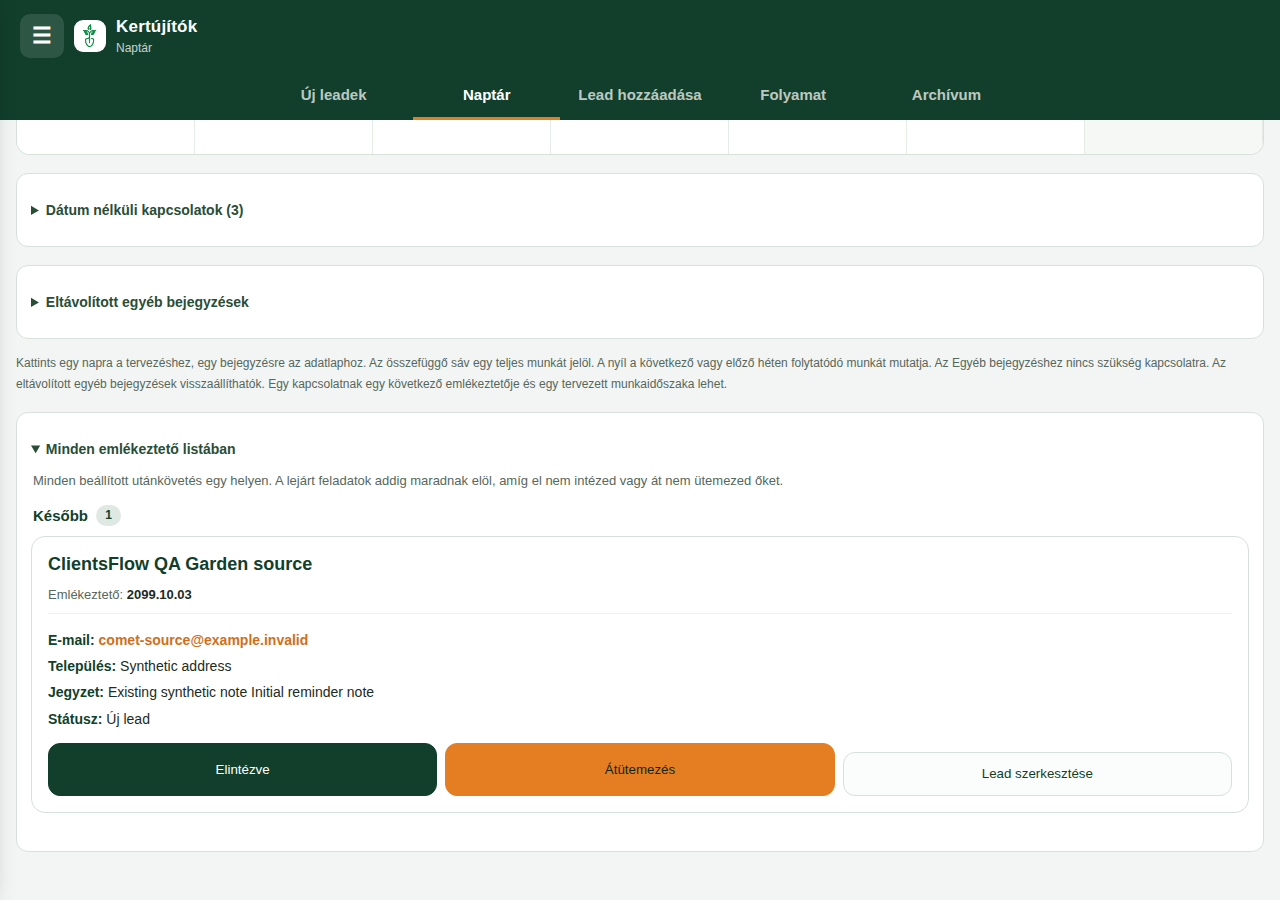Click the Kertújítók plant logo icon
The image size is (1280, 900).
pos(90,36)
